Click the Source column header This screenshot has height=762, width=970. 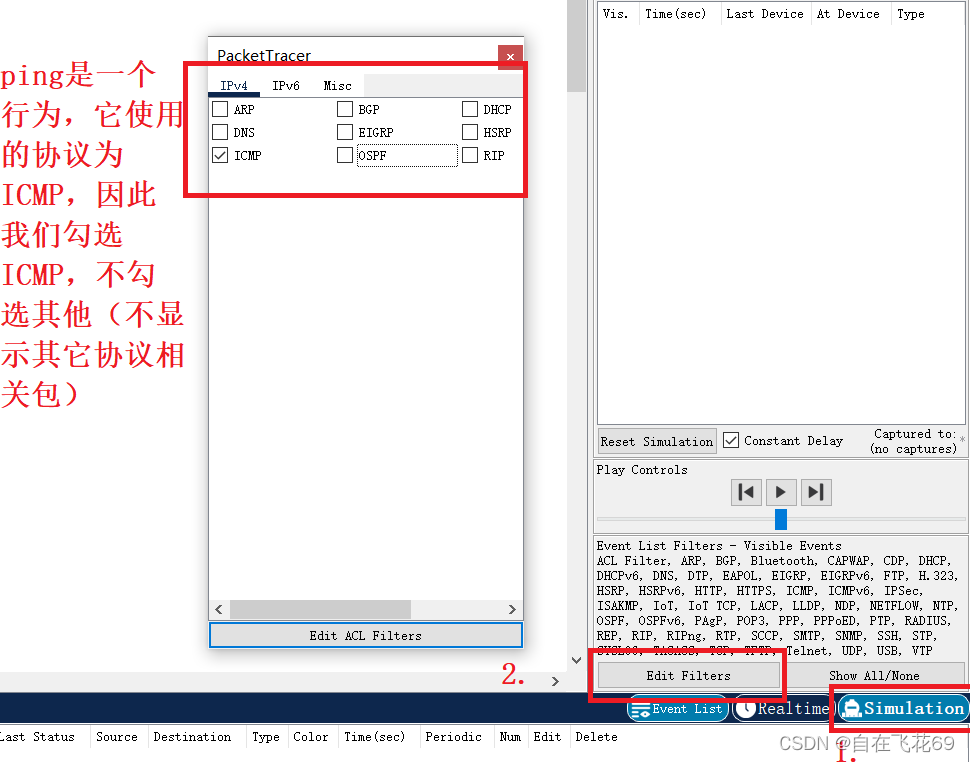click(119, 737)
